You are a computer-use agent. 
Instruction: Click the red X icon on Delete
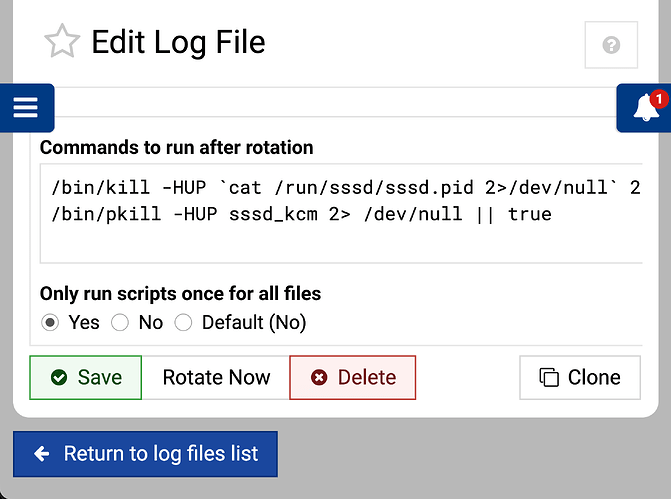319,378
